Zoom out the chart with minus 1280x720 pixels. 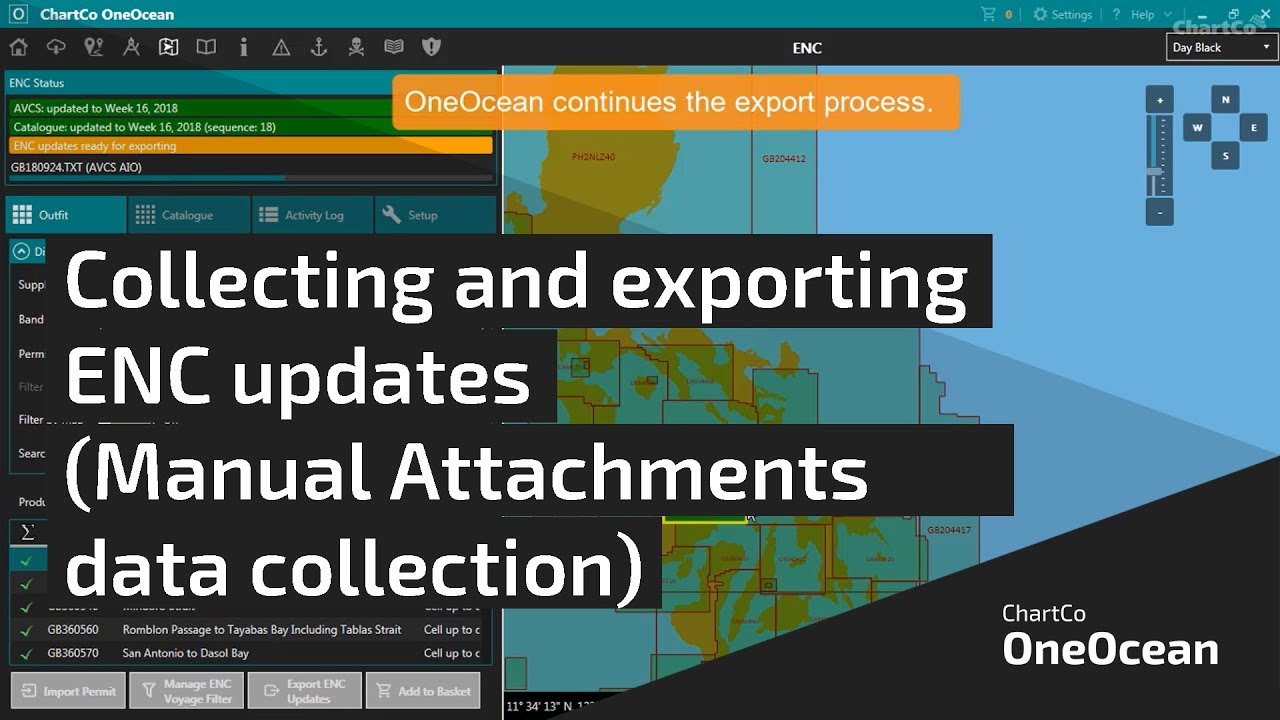tap(1159, 212)
